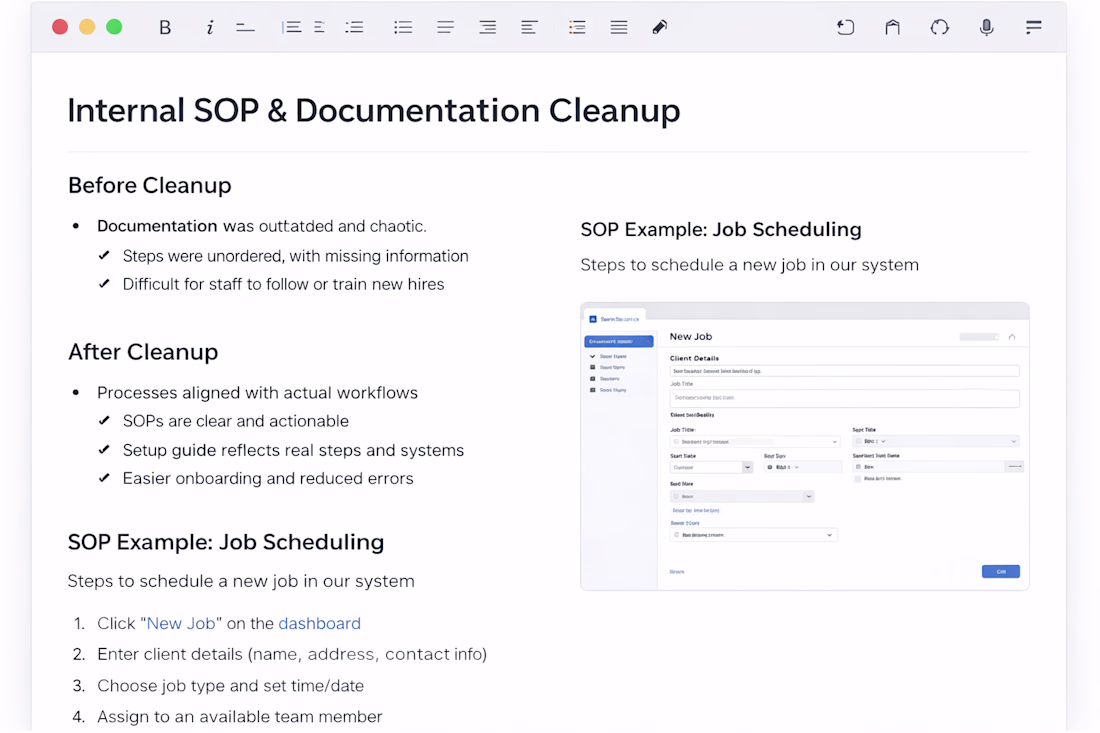Click the "After Cleanup" heading
This screenshot has width=1100, height=733.
(x=143, y=351)
